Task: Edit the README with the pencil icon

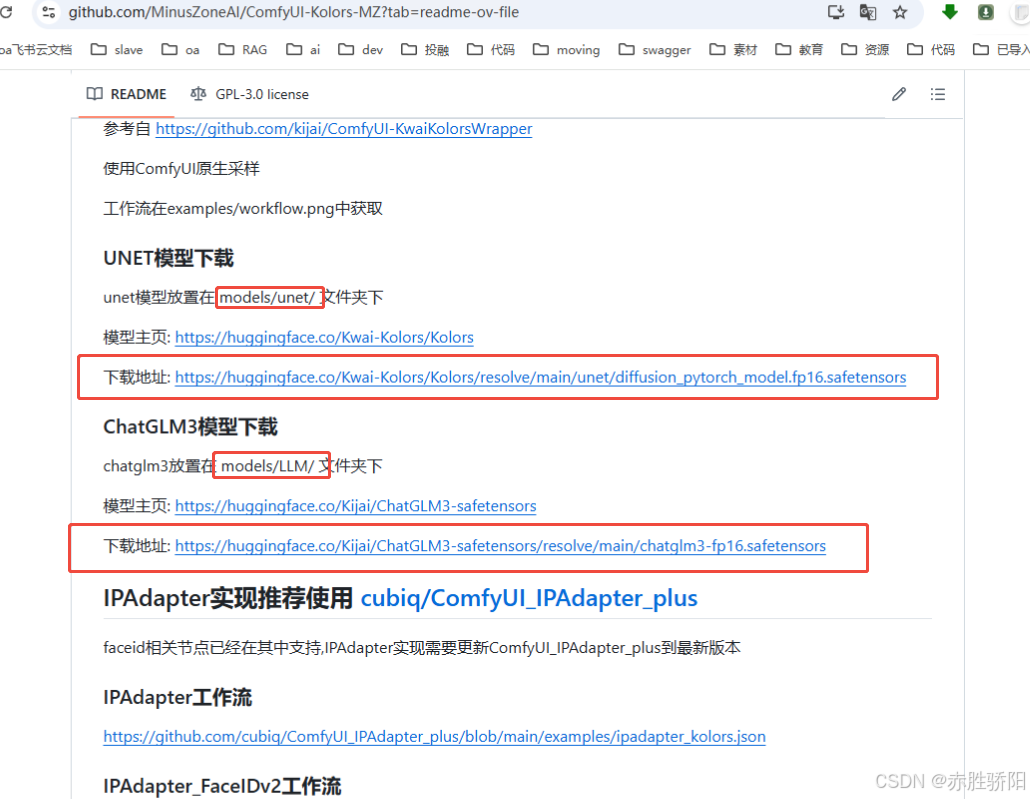Action: 899,95
